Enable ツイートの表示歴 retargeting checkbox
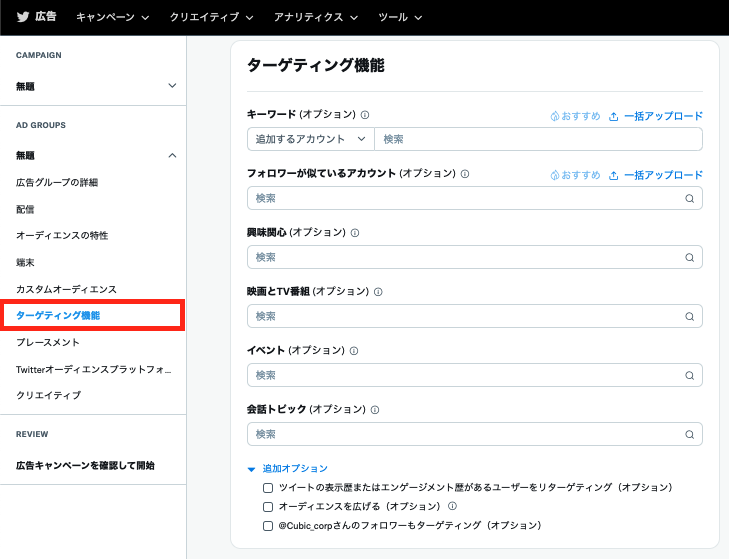Screen dimensions: 729x559 (x=267, y=487)
